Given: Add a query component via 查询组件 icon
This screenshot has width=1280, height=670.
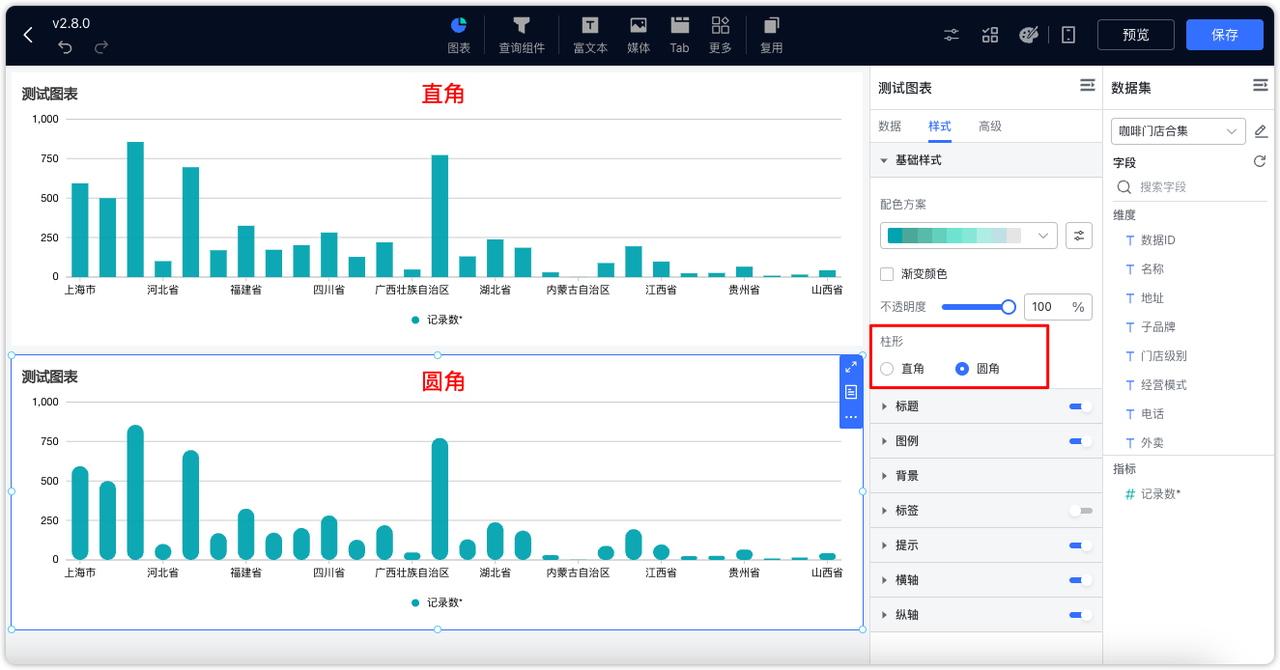Looking at the screenshot, I should coord(521,34).
